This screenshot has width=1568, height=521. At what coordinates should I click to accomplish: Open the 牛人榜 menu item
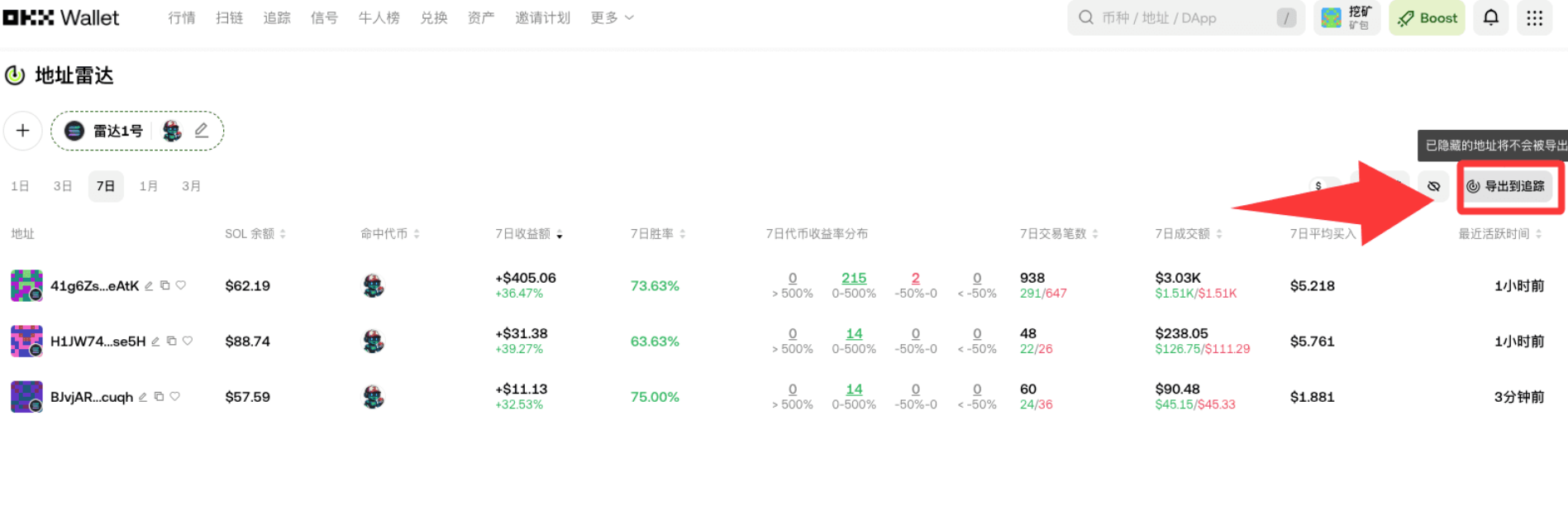tap(379, 18)
